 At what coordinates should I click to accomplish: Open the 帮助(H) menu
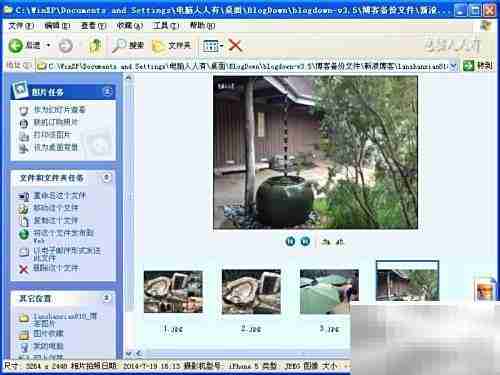click(202, 26)
